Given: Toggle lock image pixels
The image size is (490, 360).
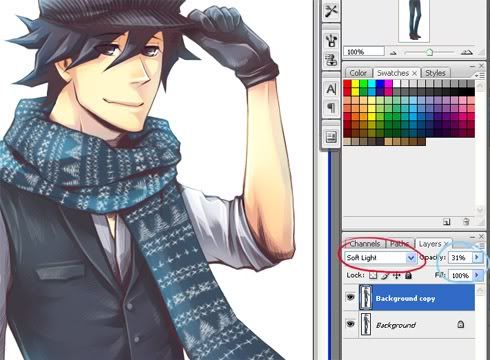Looking at the screenshot, I should (385, 275).
